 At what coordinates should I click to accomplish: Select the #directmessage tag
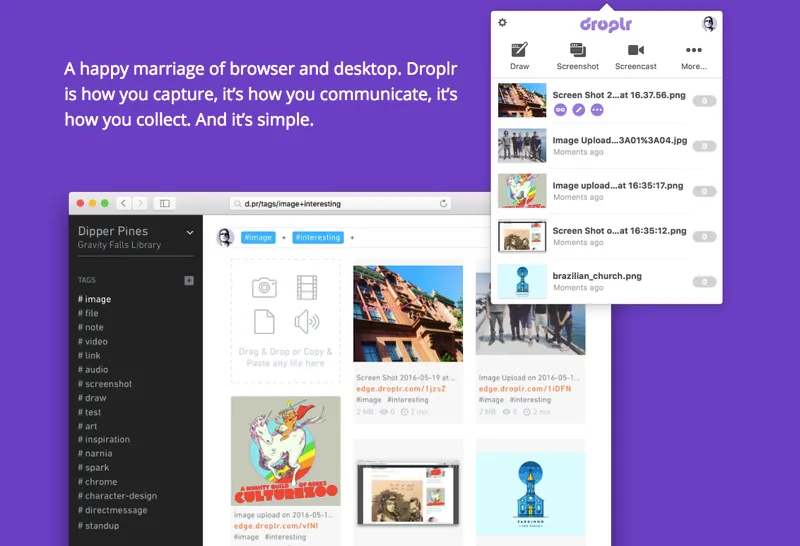pyautogui.click(x=112, y=510)
